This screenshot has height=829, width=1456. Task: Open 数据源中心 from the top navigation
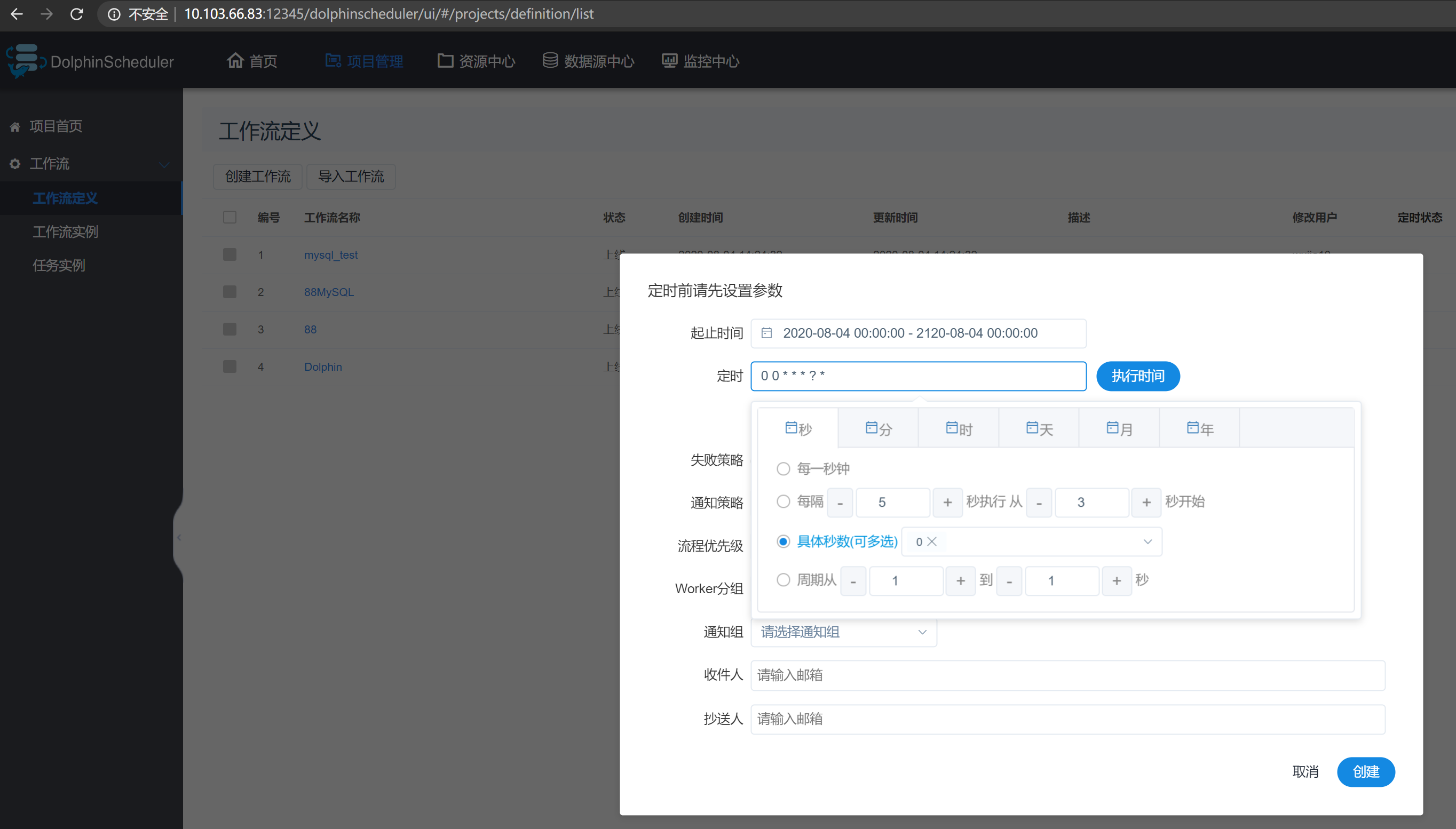(599, 61)
